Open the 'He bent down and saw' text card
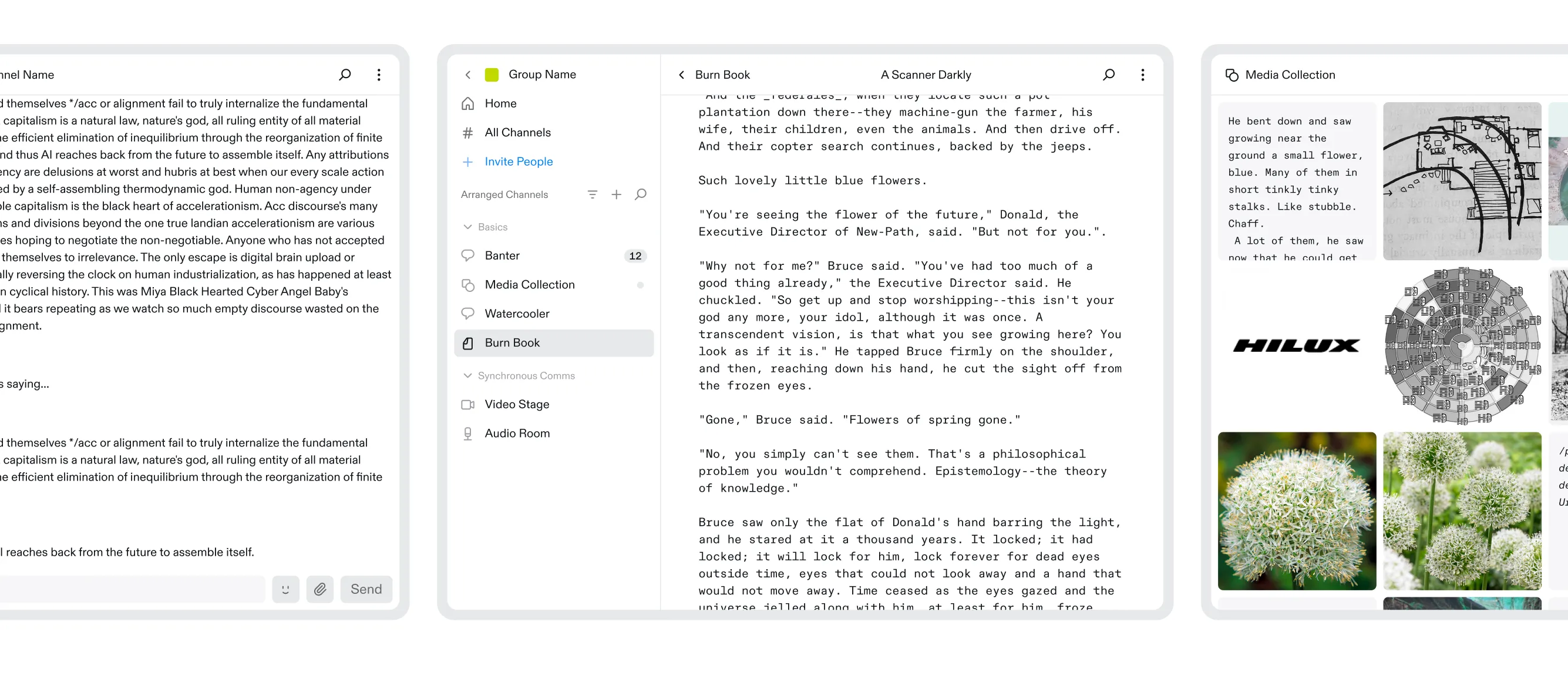The height and width of the screenshot is (679, 1568). point(1297,181)
